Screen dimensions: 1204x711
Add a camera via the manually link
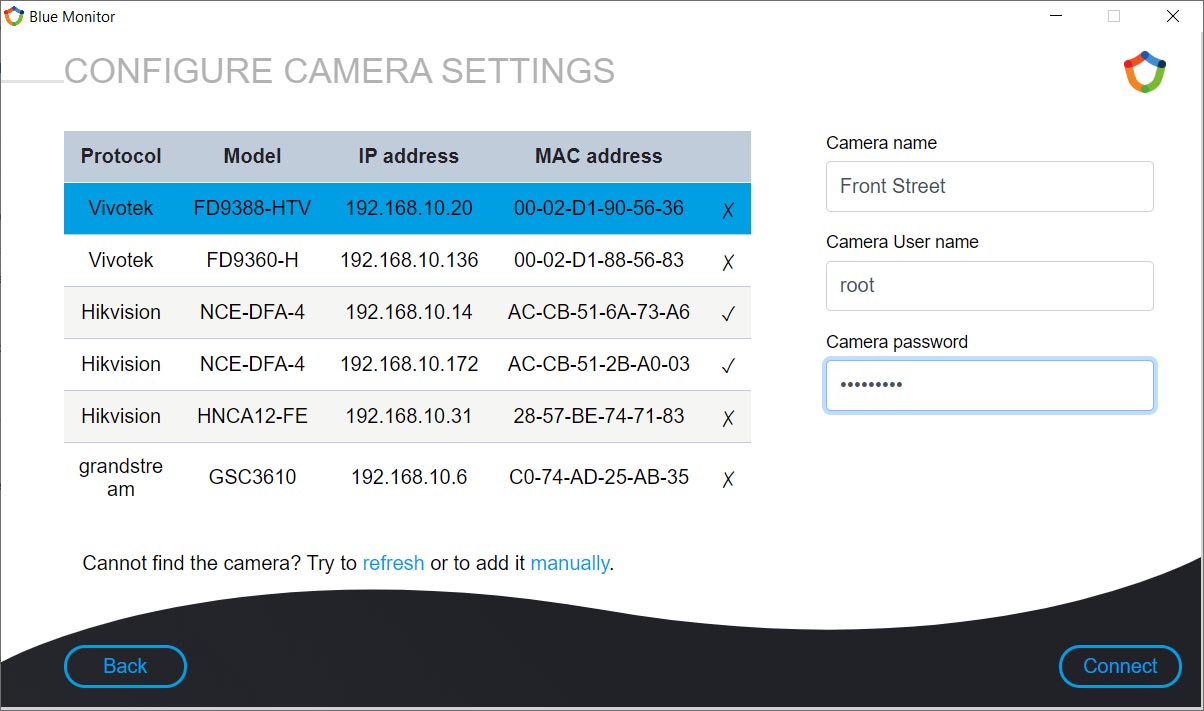pos(569,563)
